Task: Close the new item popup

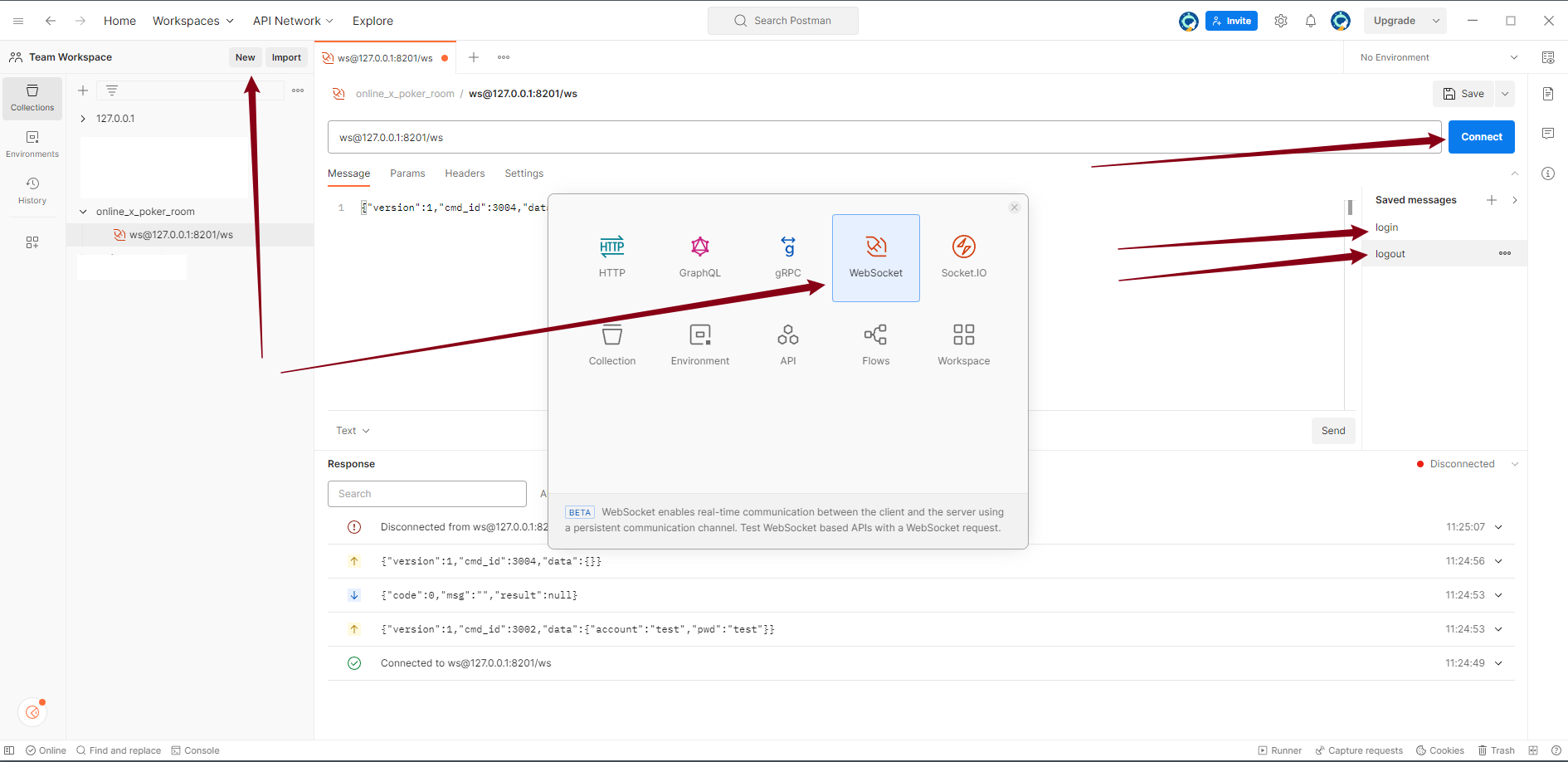Action: (1015, 208)
